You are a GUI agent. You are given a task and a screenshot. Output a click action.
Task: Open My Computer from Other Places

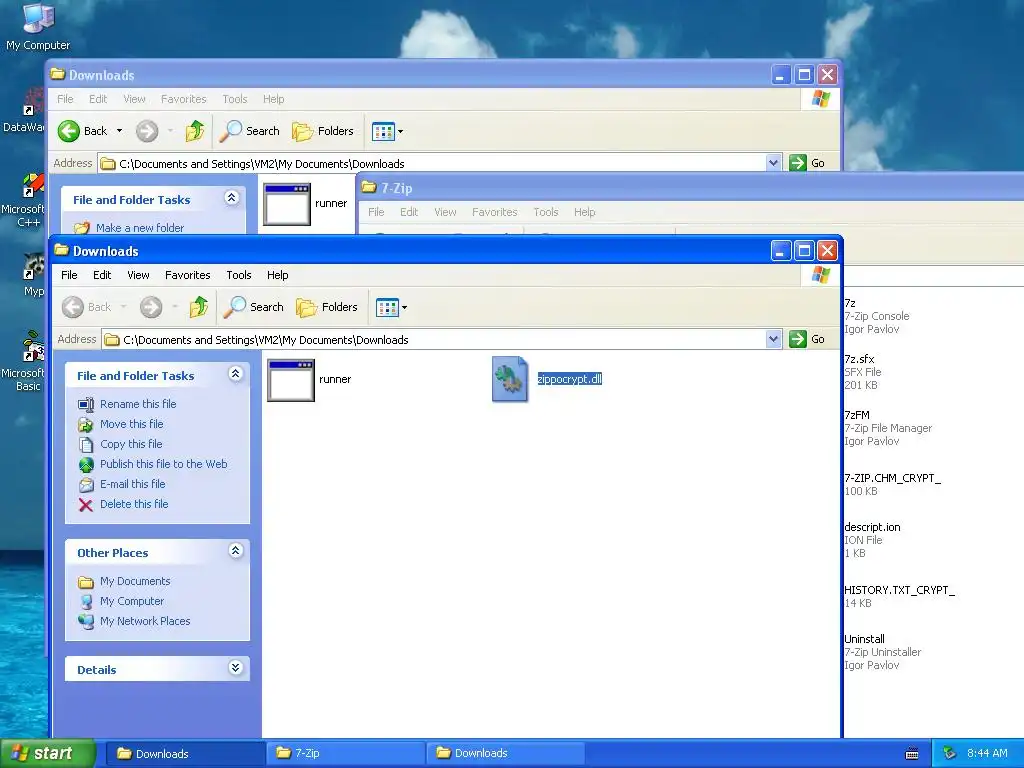click(132, 601)
